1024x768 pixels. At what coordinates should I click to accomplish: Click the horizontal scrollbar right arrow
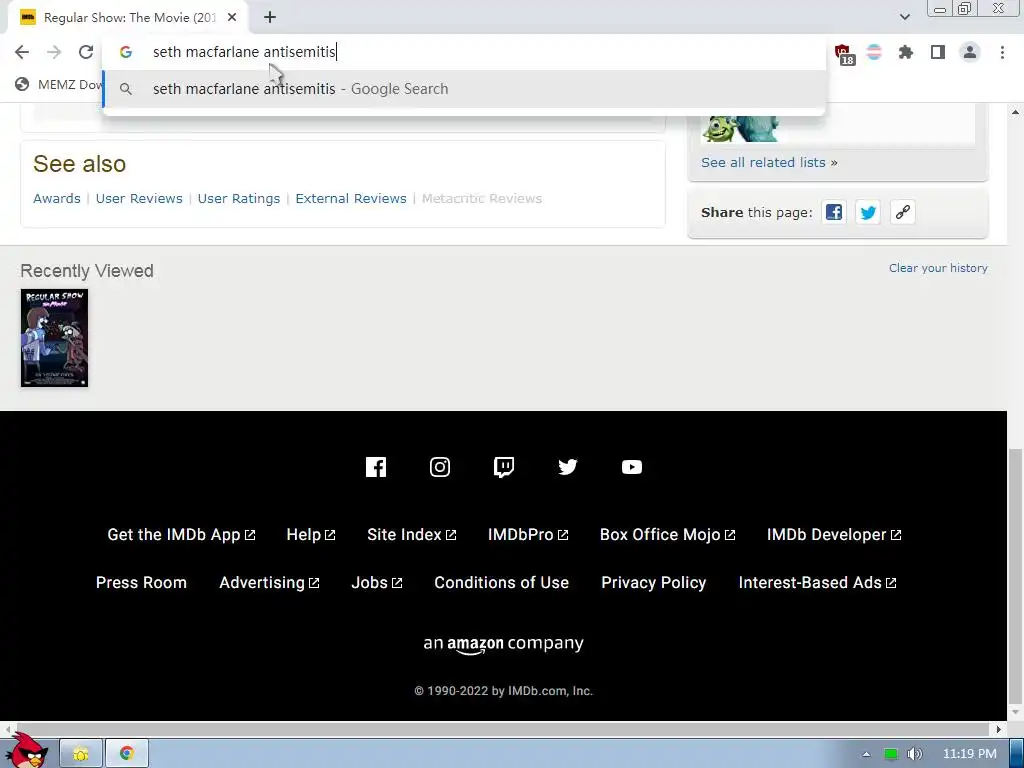pyautogui.click(x=999, y=729)
